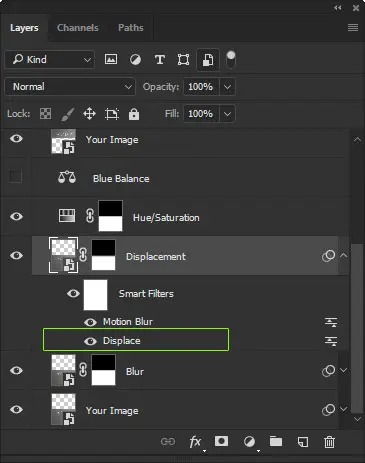Open fx layer style menu
Image resolution: width=365 pixels, height=463 pixels.
[x=195, y=442]
